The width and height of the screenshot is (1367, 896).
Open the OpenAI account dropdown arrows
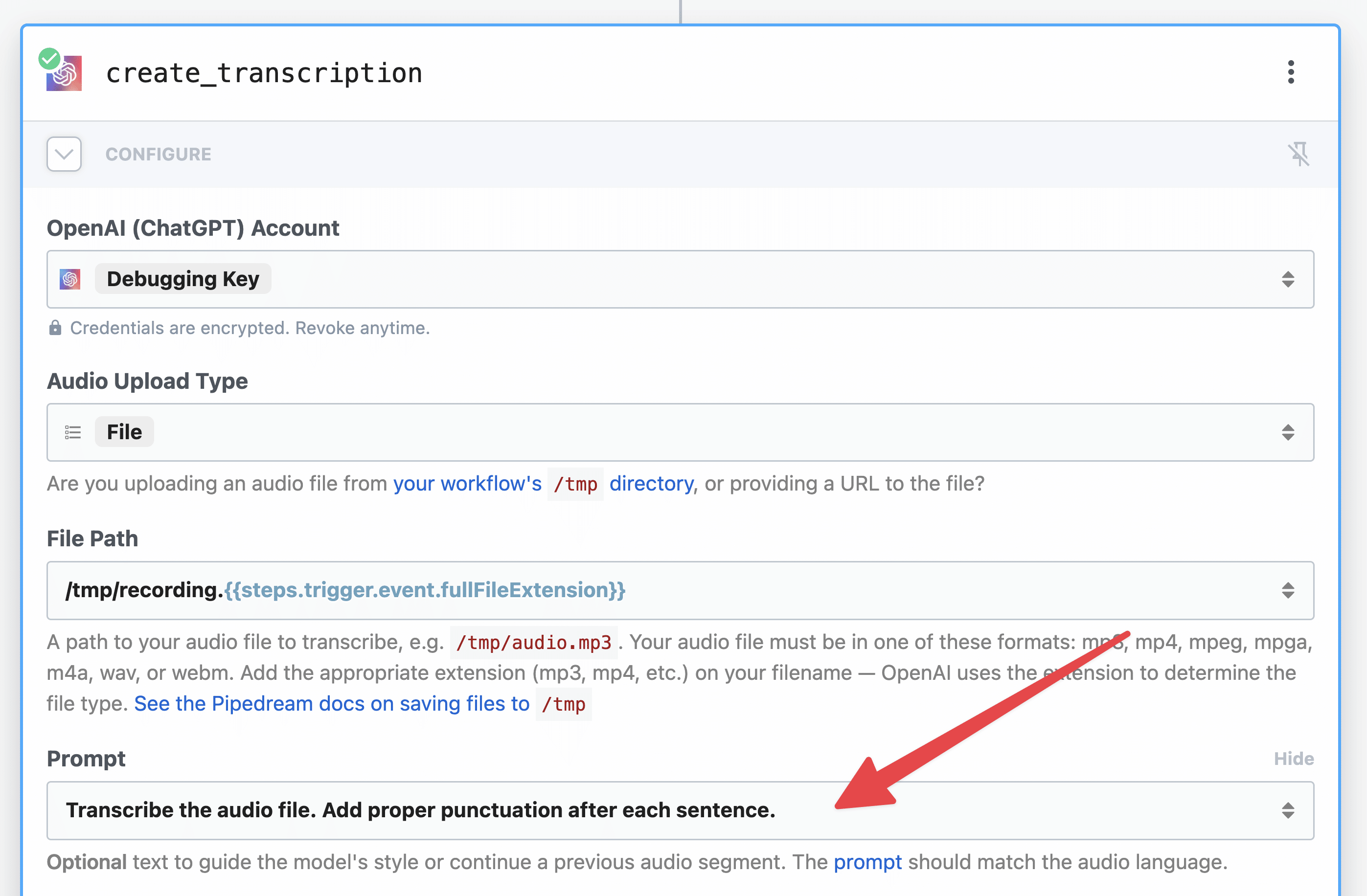point(1288,280)
